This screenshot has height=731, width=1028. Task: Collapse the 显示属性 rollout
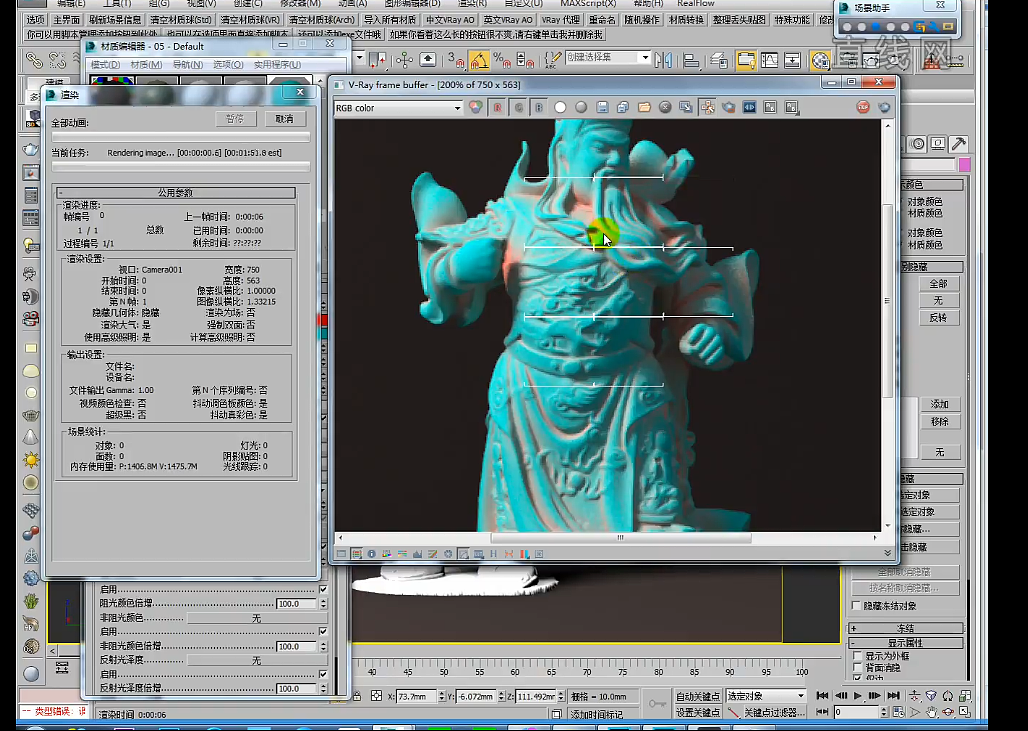tap(907, 642)
